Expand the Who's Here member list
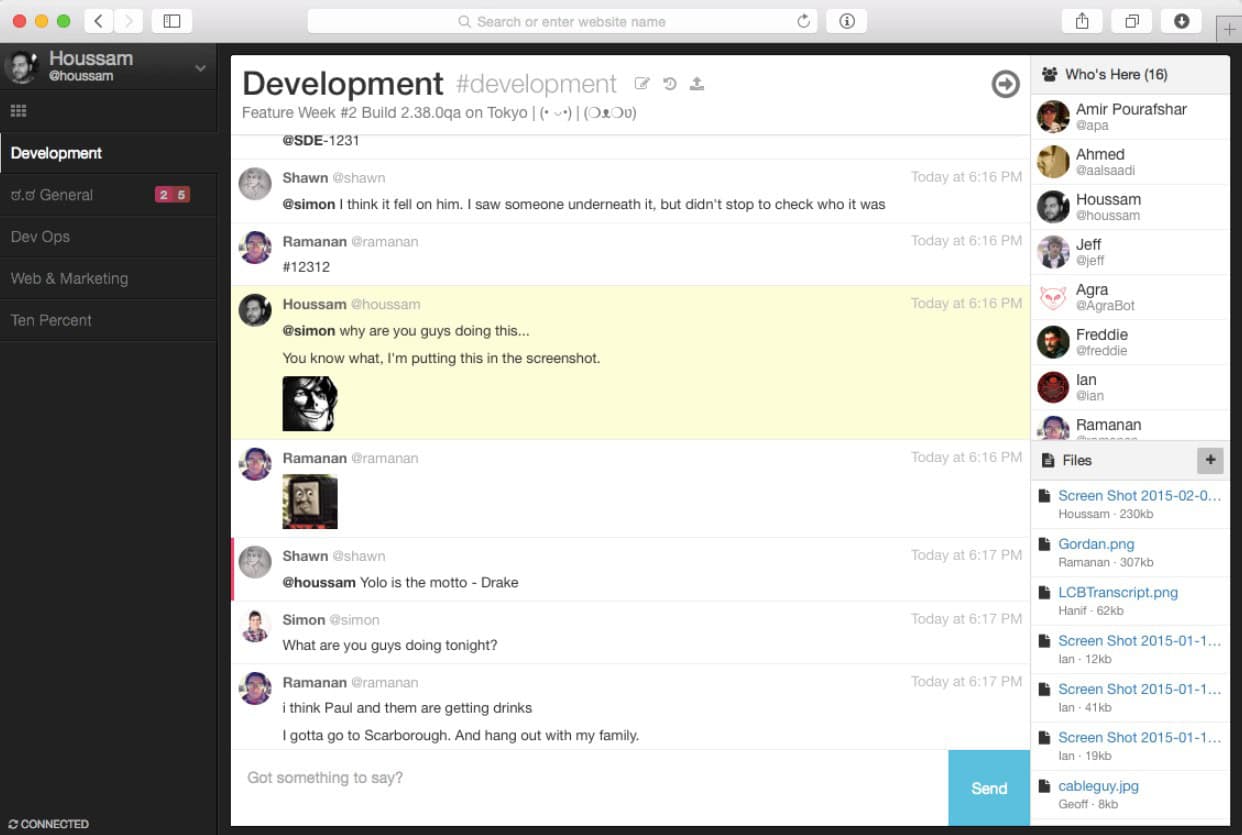Image resolution: width=1242 pixels, height=835 pixels. [x=1120, y=73]
